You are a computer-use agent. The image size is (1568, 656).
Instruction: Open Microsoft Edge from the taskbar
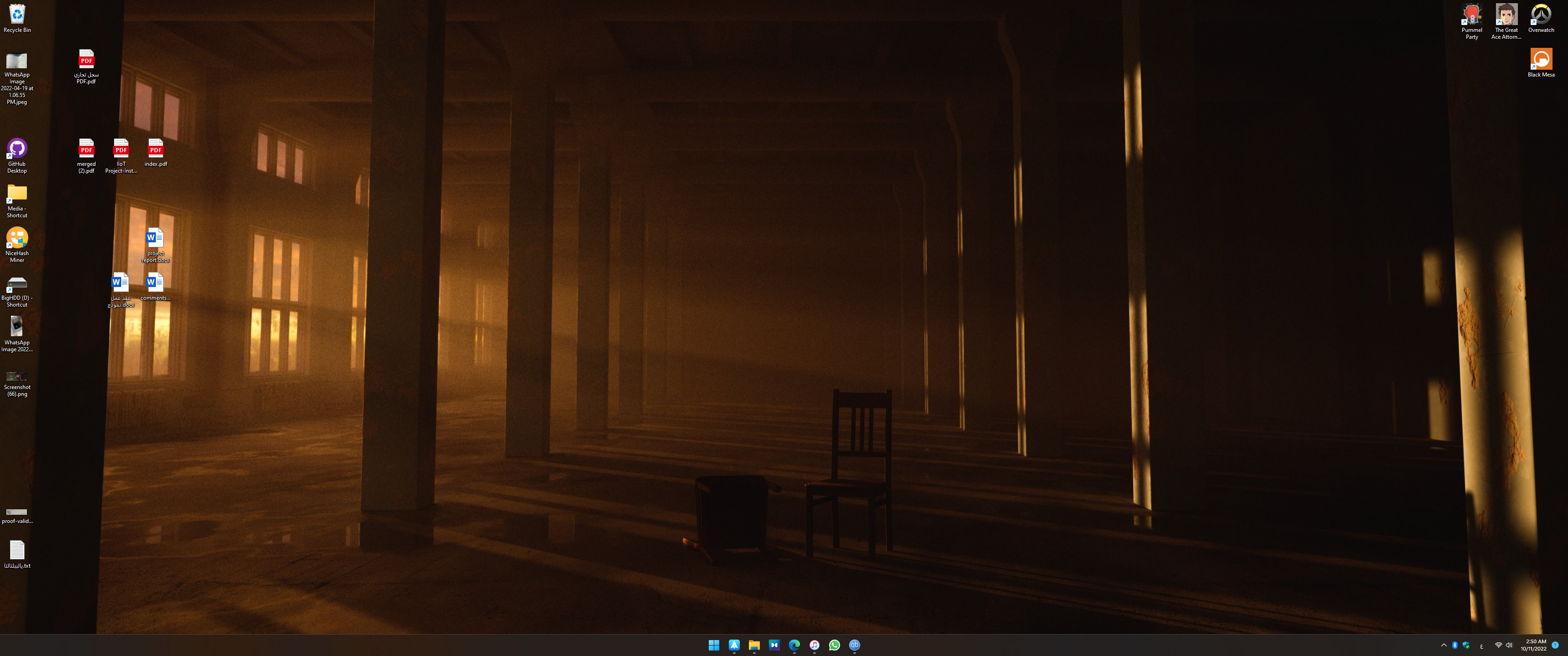coord(794,645)
